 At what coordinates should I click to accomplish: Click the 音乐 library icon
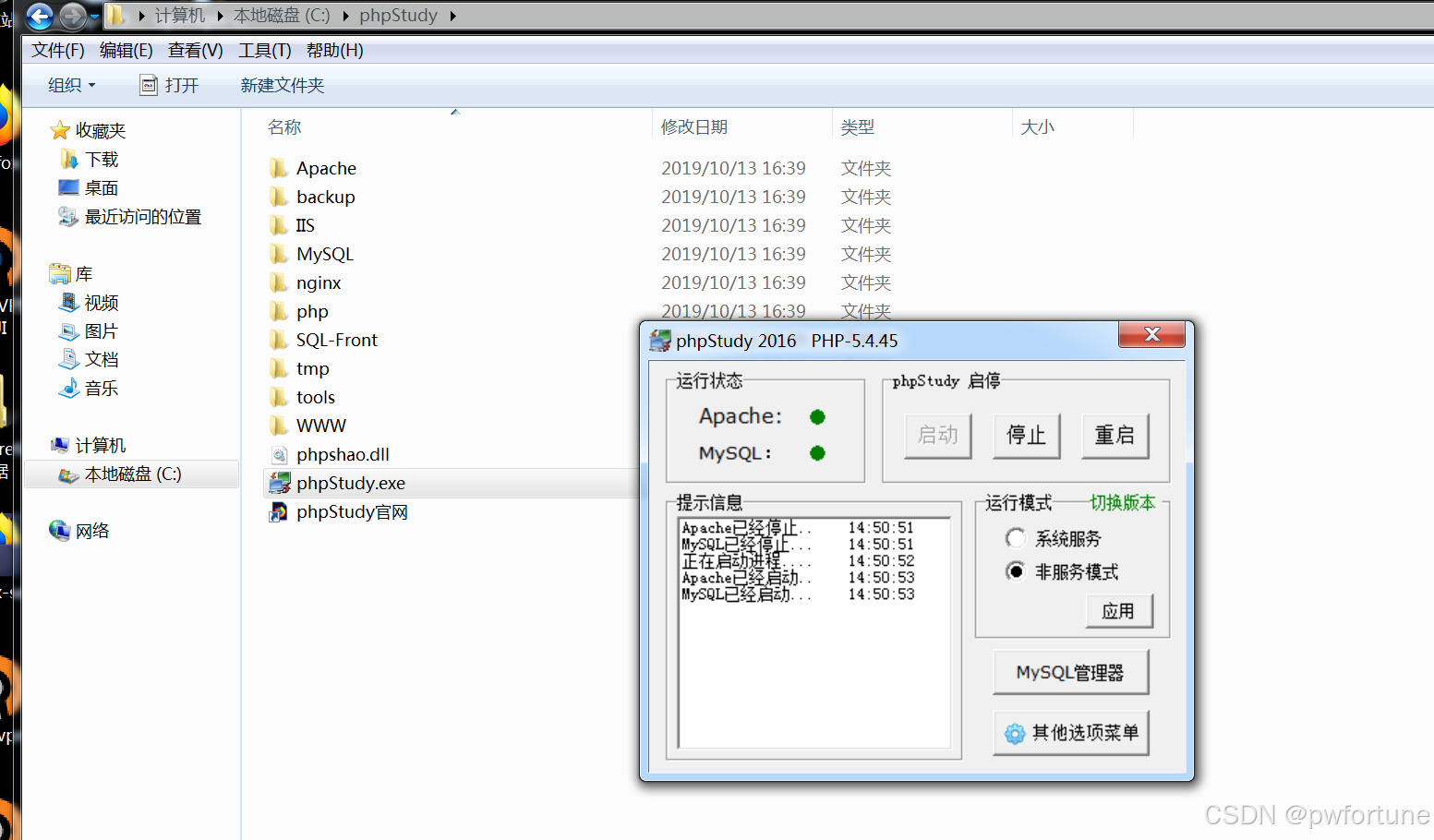point(68,388)
